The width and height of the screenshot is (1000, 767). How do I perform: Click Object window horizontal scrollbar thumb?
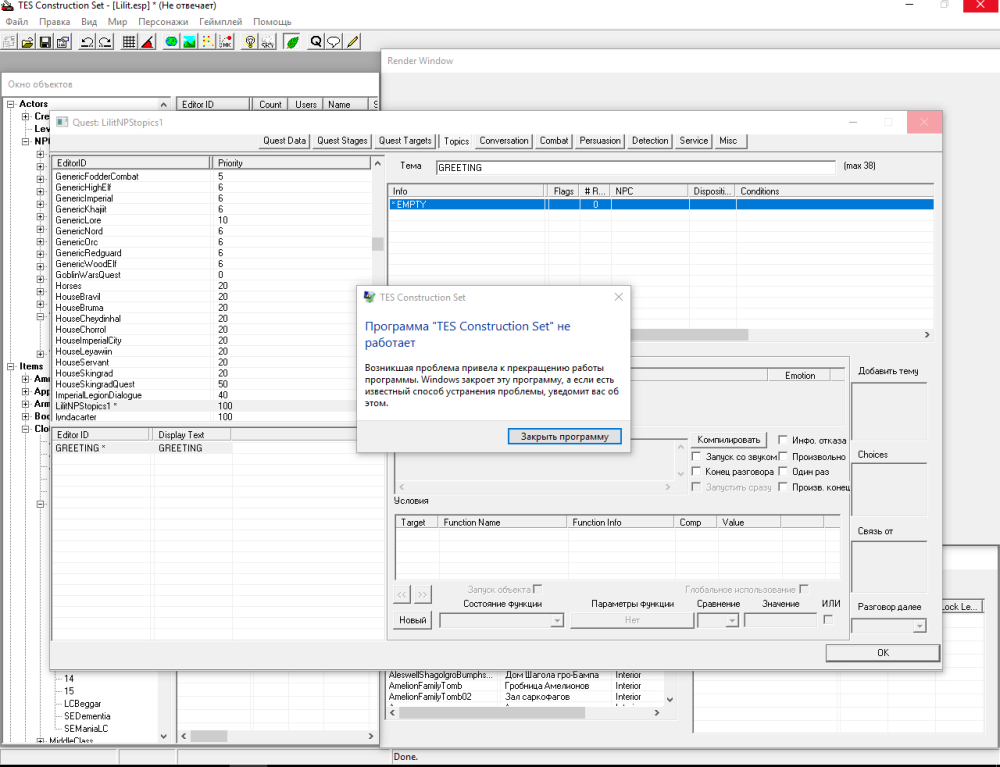point(209,736)
